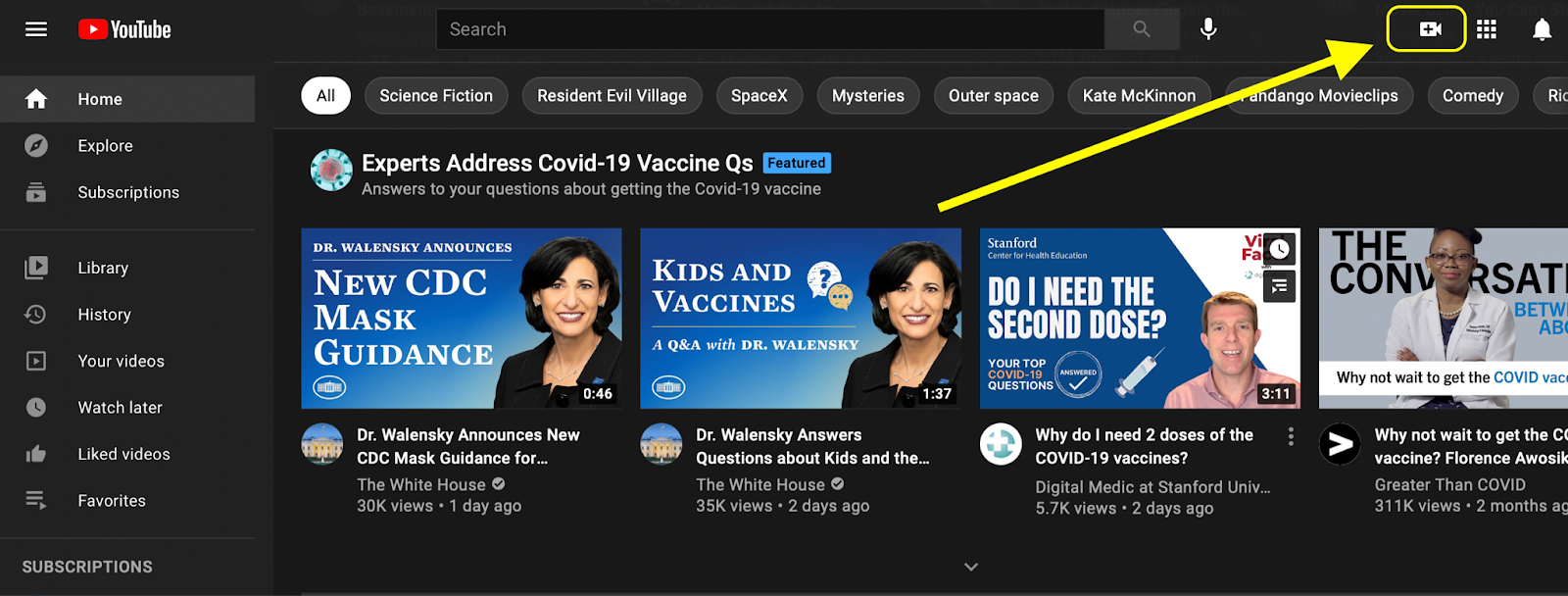Open Greater Than COVID channel name
The height and width of the screenshot is (596, 1568).
(x=1449, y=484)
